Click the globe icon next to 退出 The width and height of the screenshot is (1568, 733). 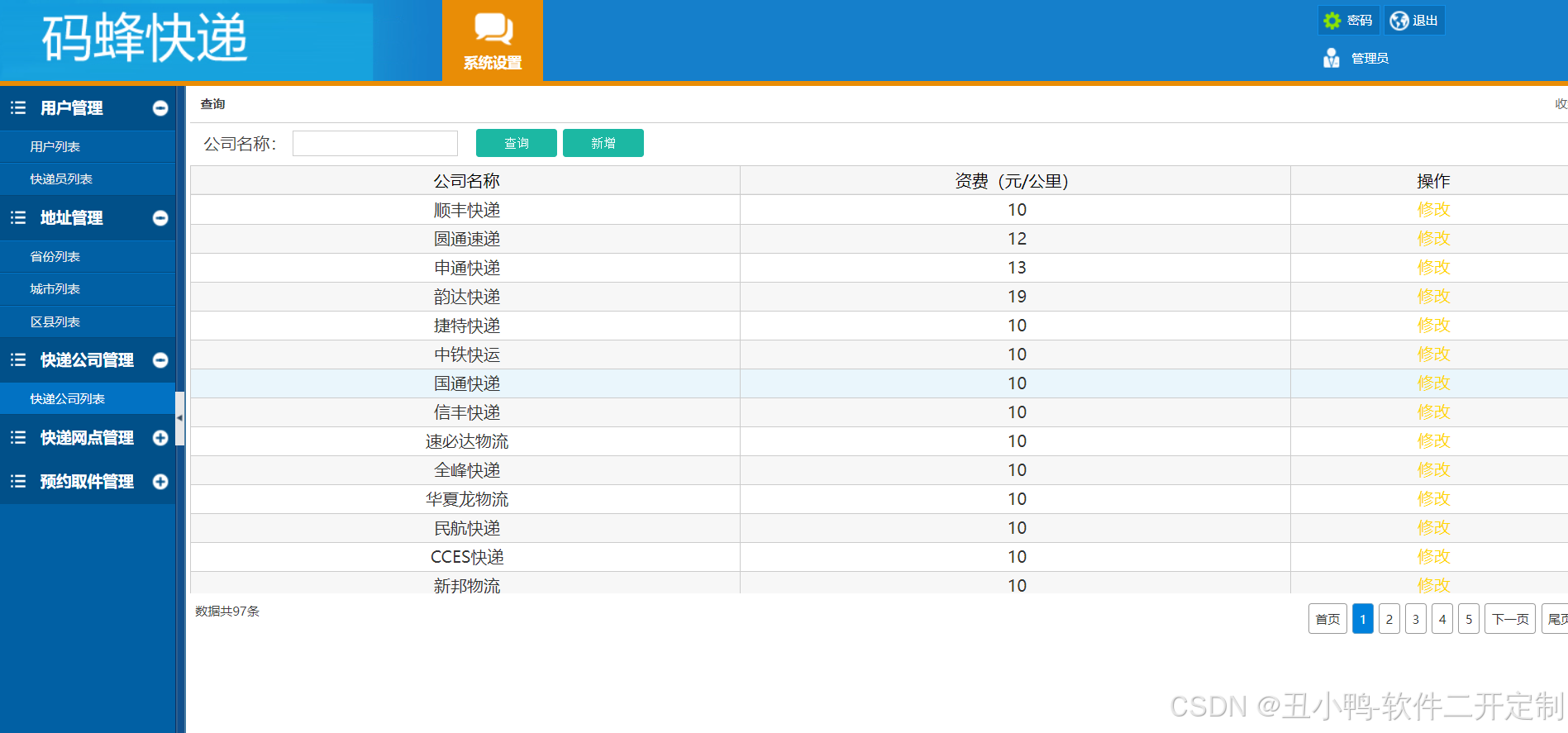pos(1399,21)
